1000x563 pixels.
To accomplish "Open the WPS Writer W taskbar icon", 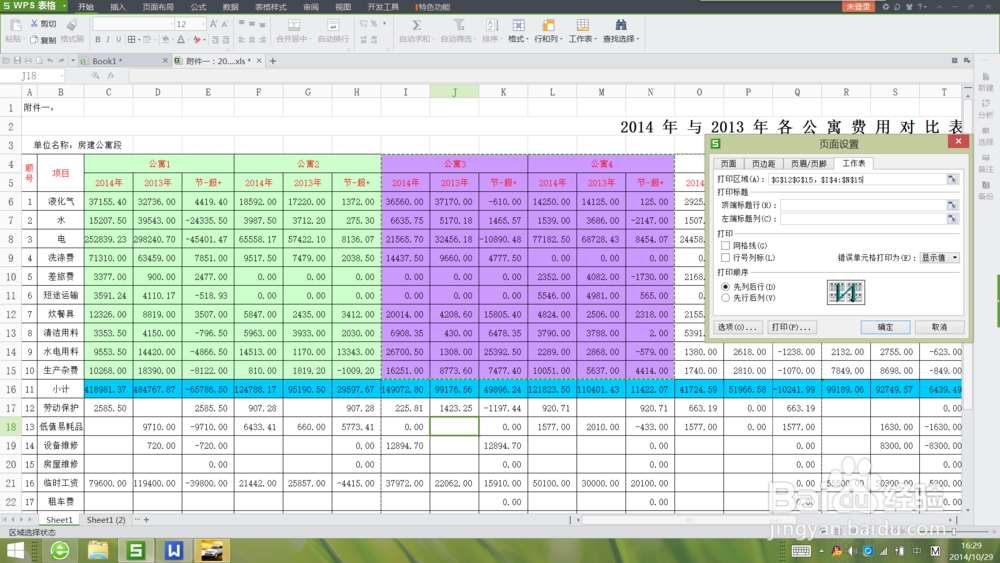I will click(x=173, y=550).
